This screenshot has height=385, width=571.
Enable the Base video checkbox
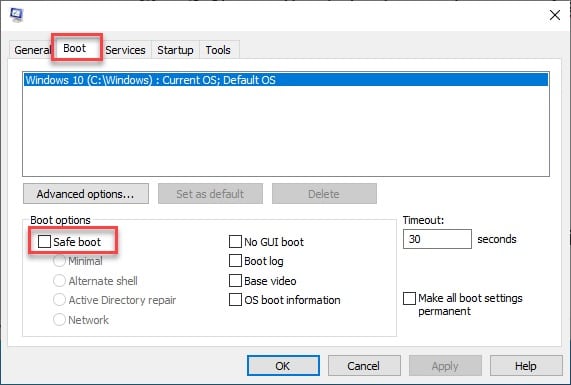[235, 280]
